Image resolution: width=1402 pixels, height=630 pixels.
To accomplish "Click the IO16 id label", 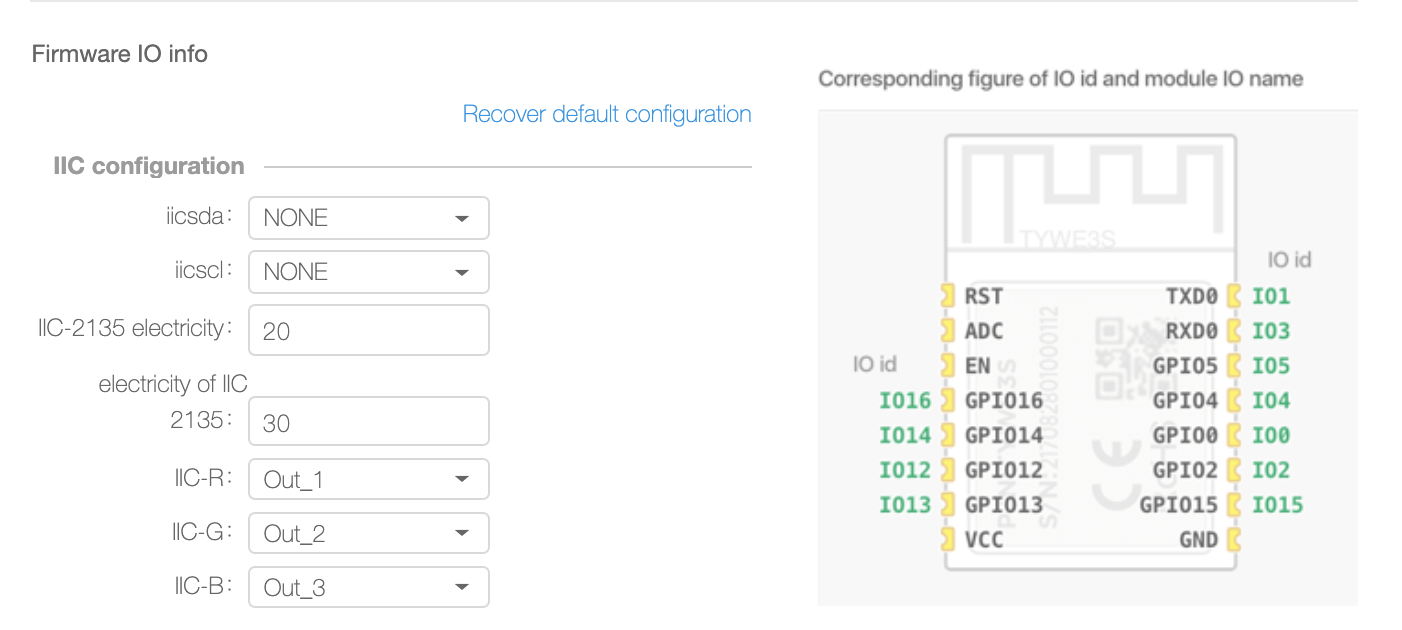I will (x=904, y=401).
